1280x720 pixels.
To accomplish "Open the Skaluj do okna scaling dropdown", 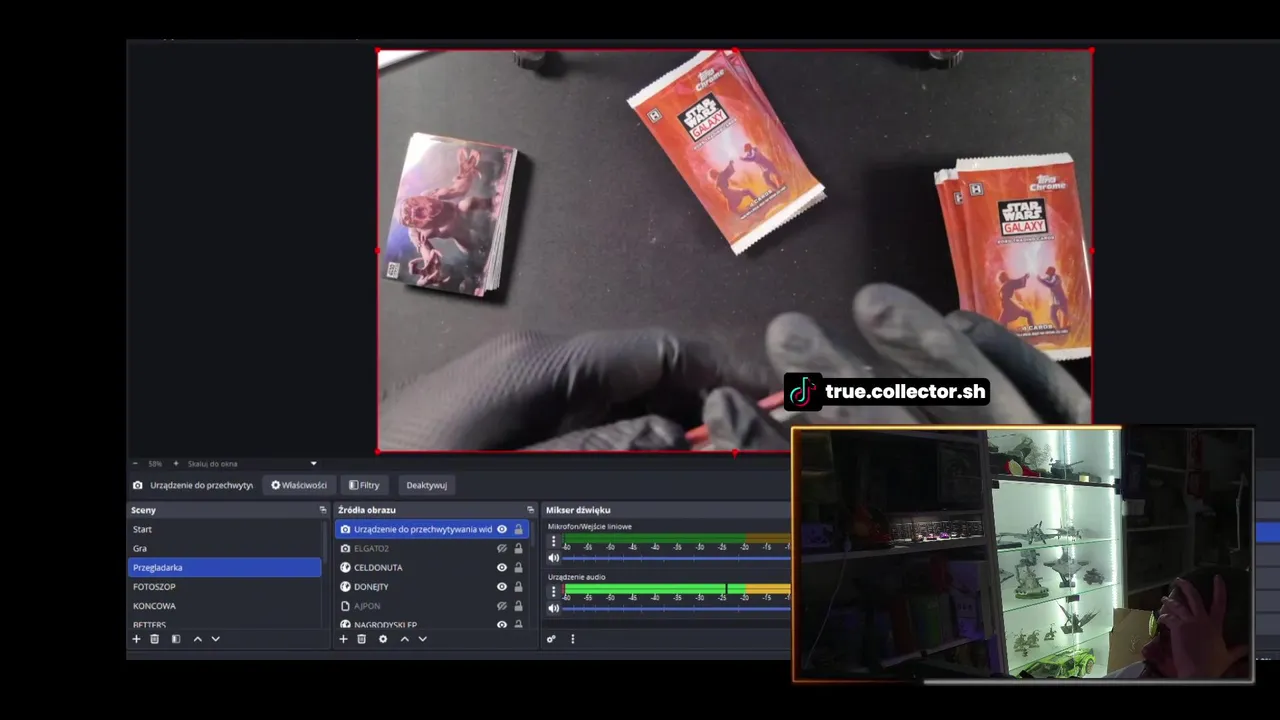I will [x=252, y=464].
